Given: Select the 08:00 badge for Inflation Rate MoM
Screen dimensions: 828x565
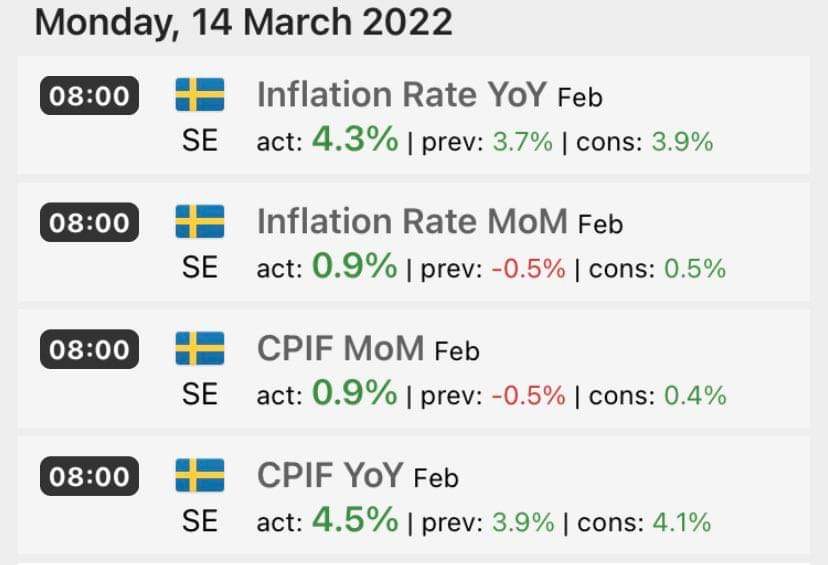Looking at the screenshot, I should [90, 222].
